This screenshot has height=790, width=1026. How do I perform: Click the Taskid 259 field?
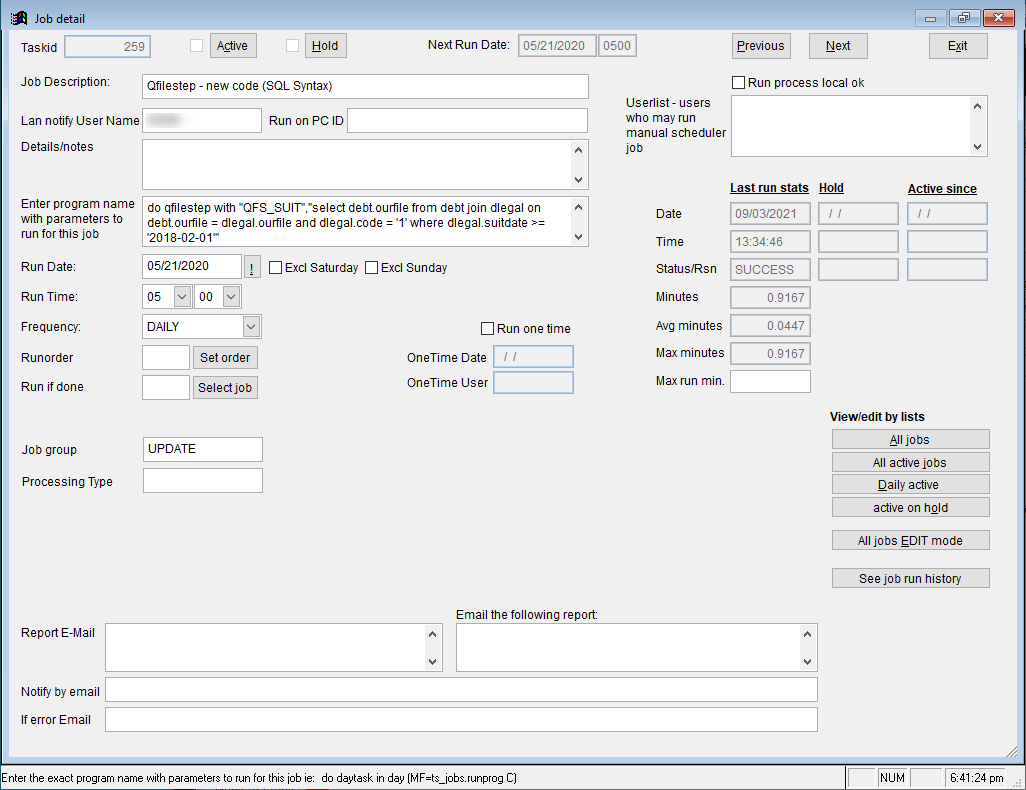(108, 46)
